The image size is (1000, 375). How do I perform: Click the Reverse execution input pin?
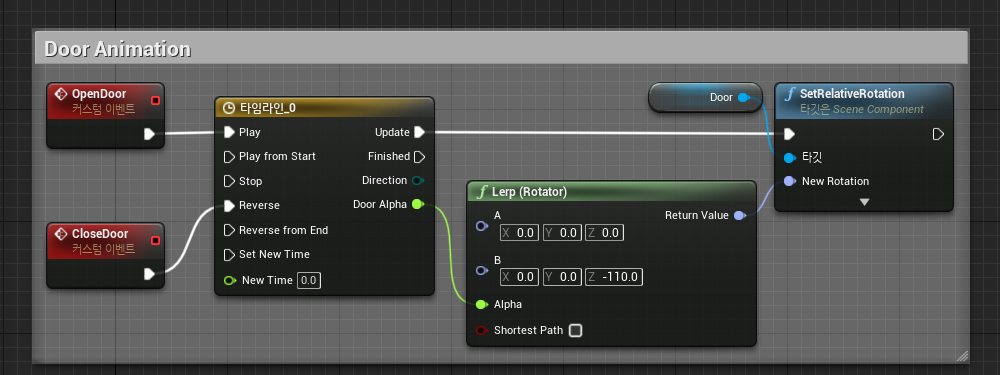230,205
